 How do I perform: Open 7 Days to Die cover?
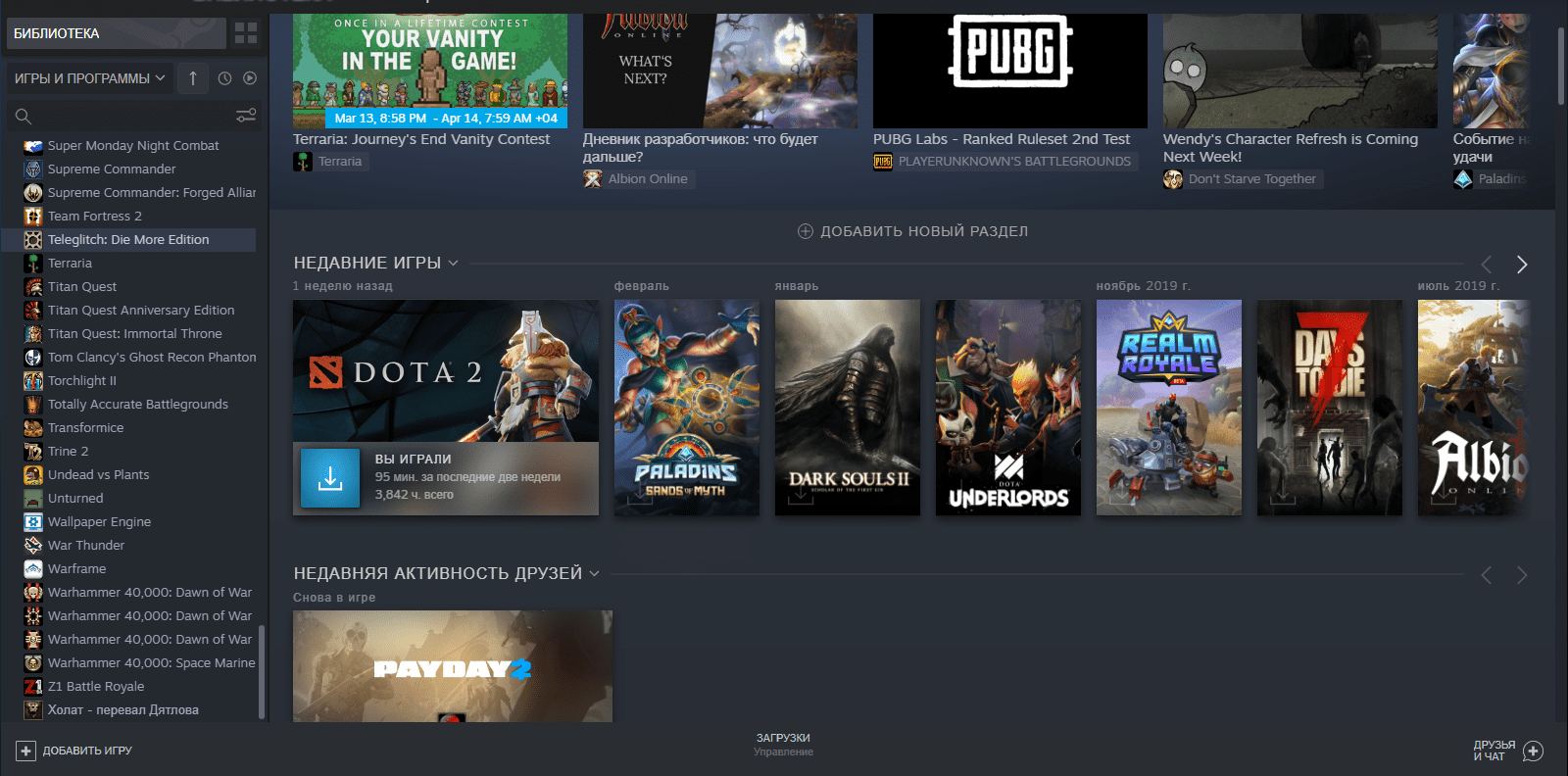tap(1330, 408)
